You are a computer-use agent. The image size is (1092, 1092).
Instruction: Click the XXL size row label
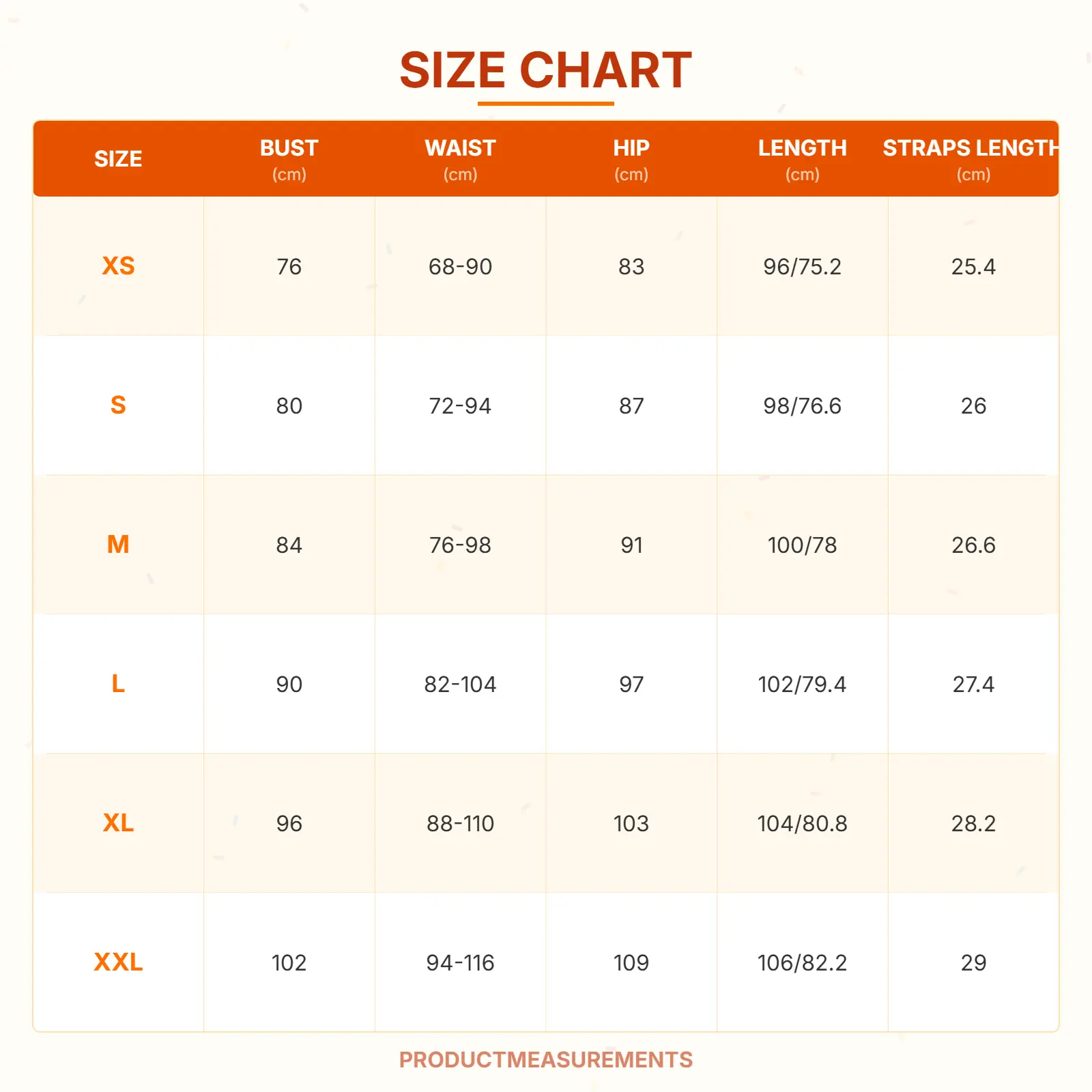(x=118, y=962)
